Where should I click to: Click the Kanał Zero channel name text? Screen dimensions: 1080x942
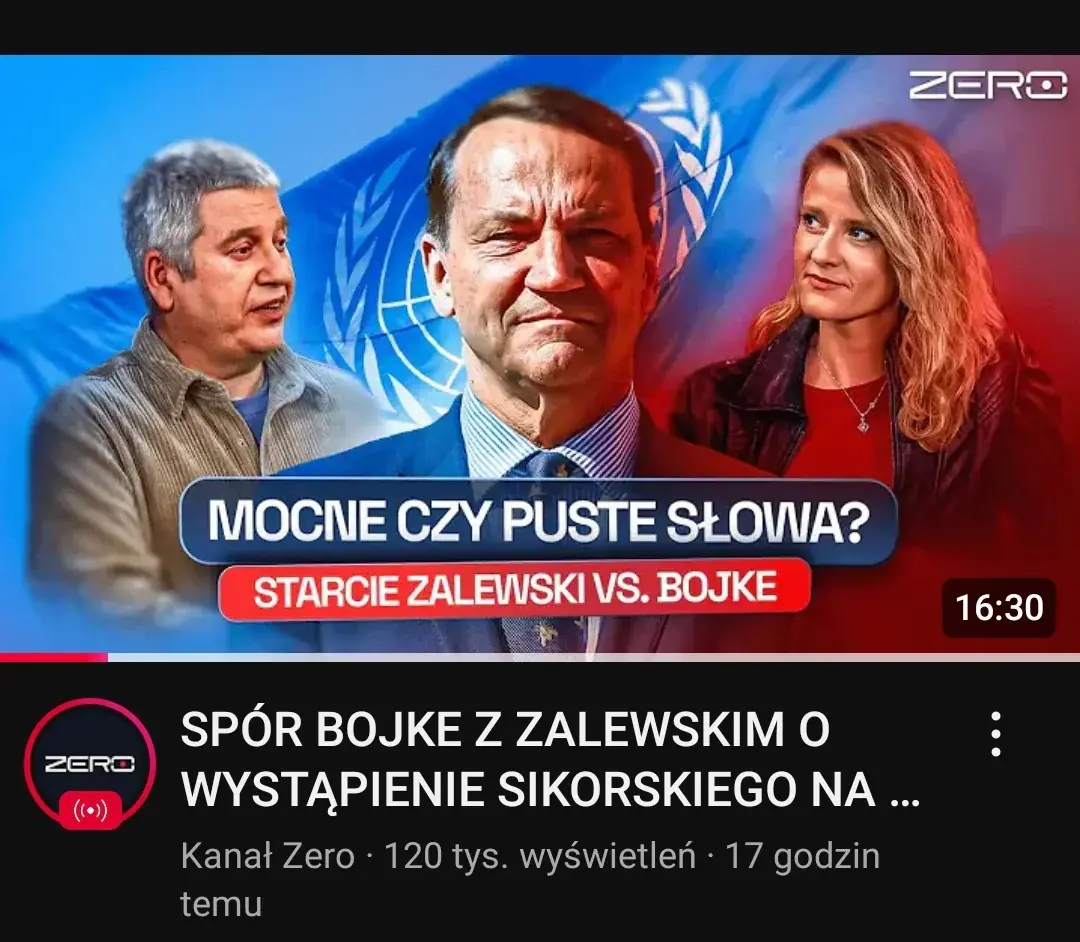(267, 857)
